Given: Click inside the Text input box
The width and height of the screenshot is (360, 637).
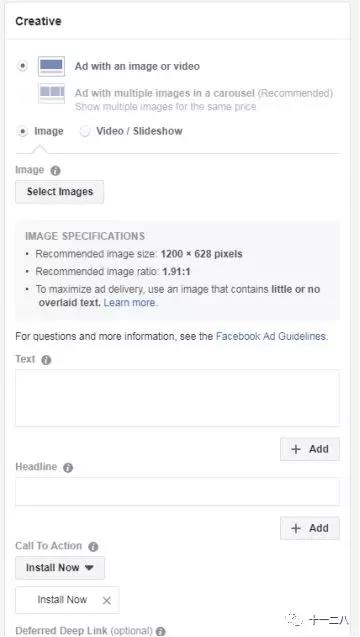Looking at the screenshot, I should tap(177, 398).
